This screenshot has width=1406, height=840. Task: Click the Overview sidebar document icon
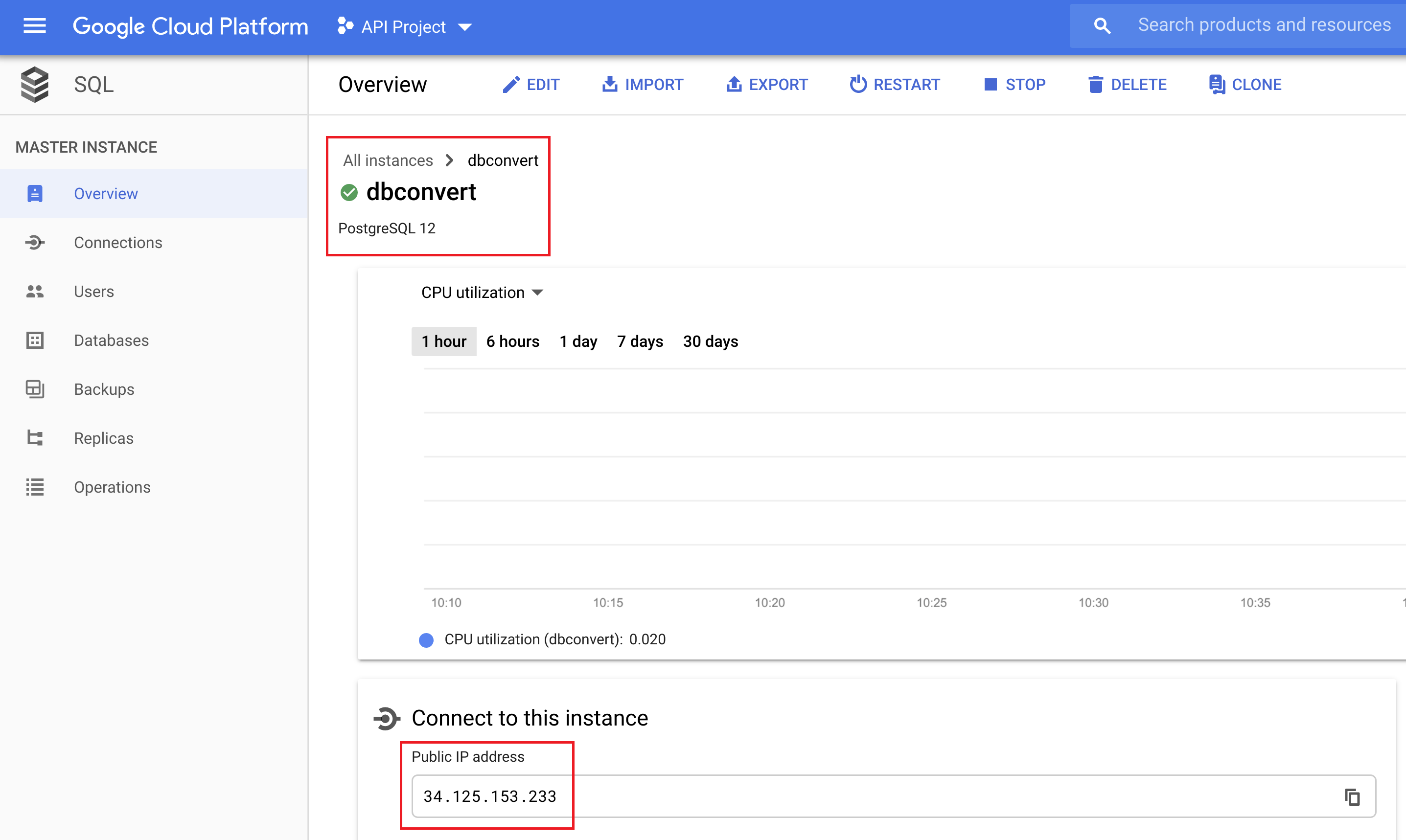35,194
